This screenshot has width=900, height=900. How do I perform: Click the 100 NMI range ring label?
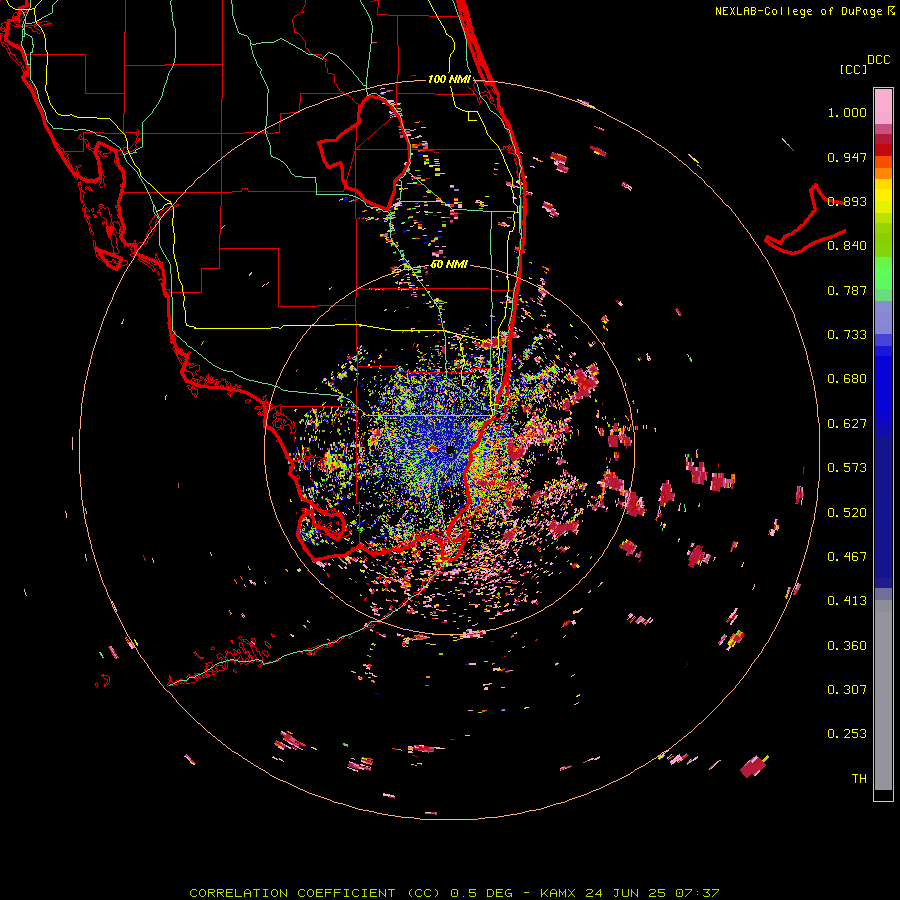point(449,79)
